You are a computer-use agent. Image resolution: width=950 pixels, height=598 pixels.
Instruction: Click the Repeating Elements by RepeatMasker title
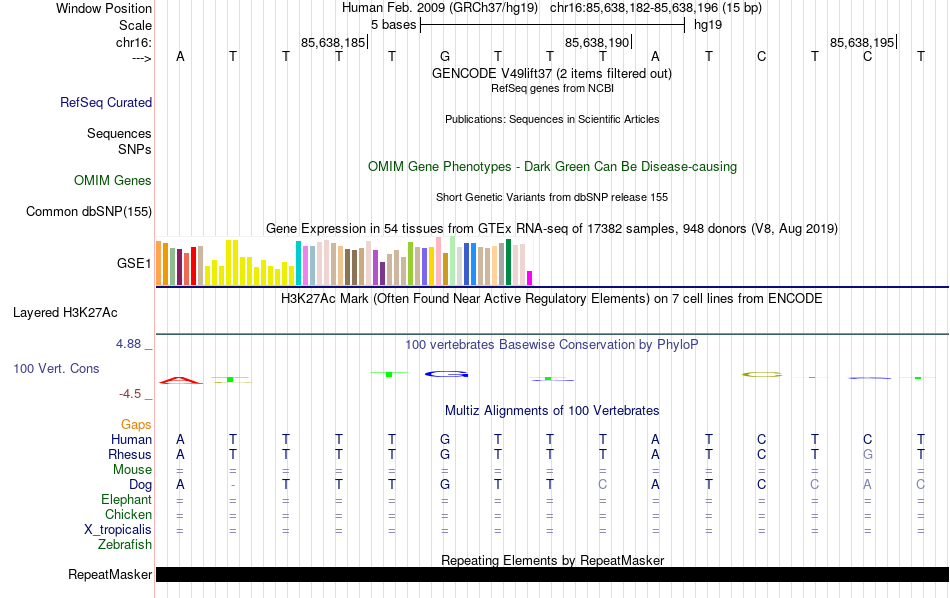point(553,560)
